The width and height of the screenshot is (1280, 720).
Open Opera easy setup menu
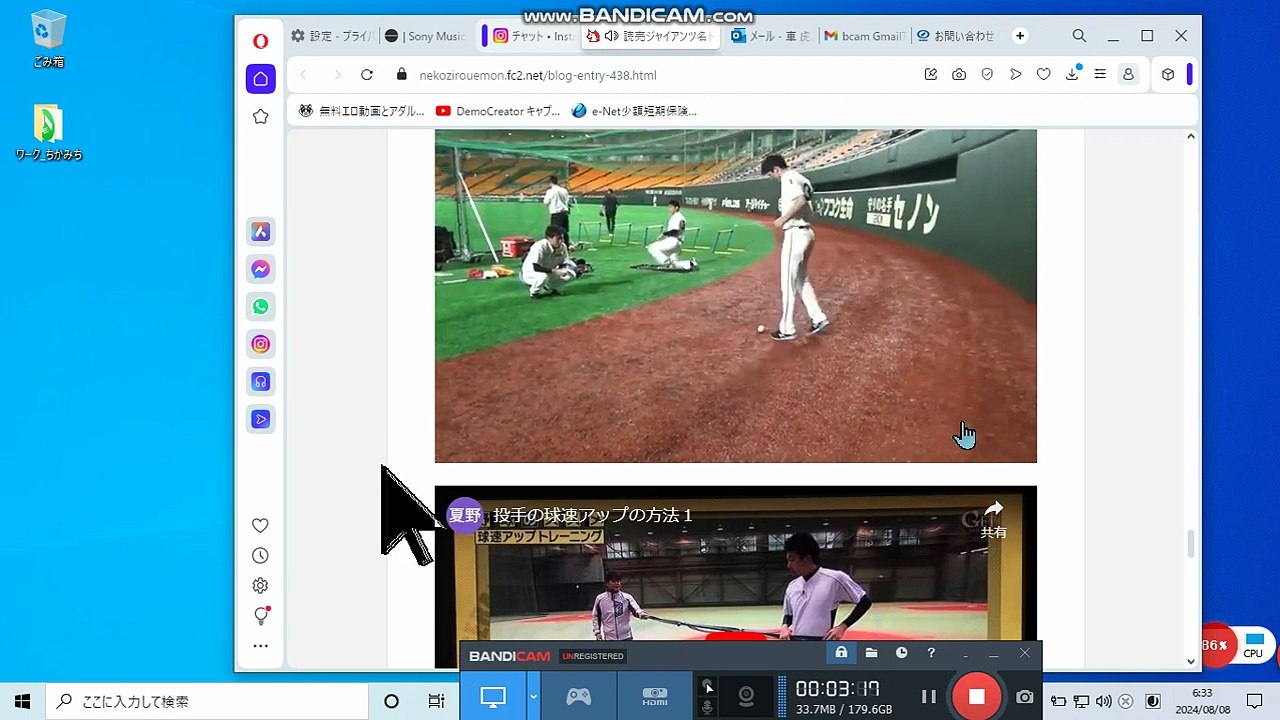click(x=1100, y=75)
